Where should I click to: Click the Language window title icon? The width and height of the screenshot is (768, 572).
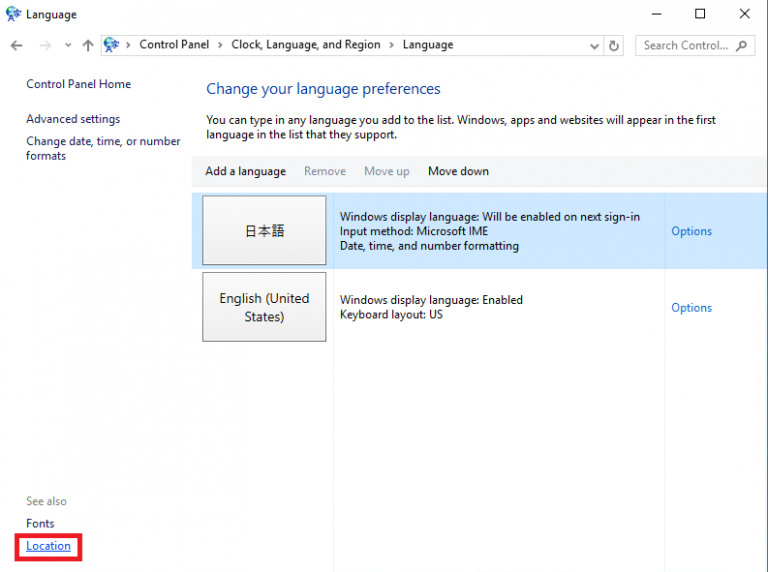[x=13, y=14]
